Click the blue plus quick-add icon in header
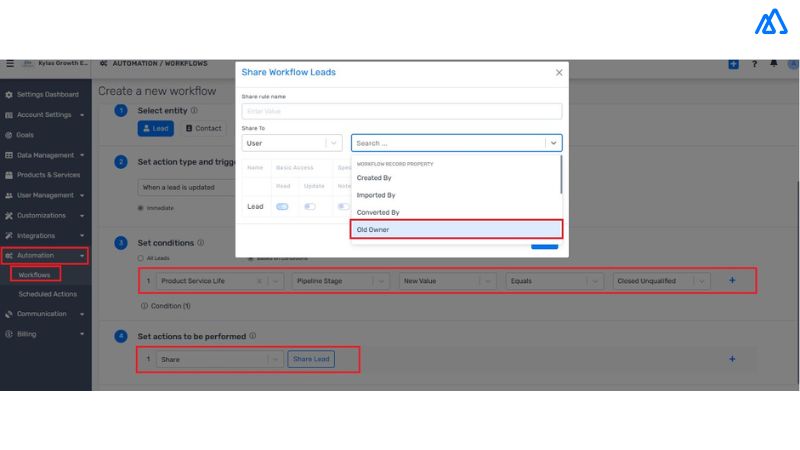This screenshot has width=800, height=450. 733,64
